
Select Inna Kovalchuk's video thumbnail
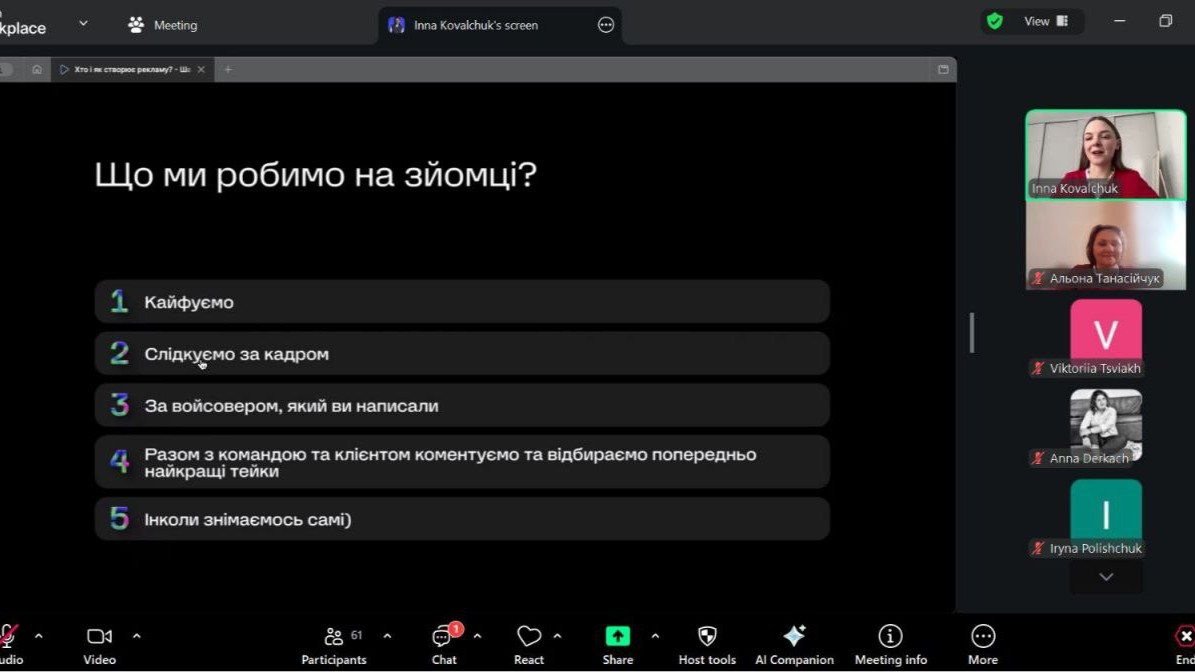click(1105, 155)
